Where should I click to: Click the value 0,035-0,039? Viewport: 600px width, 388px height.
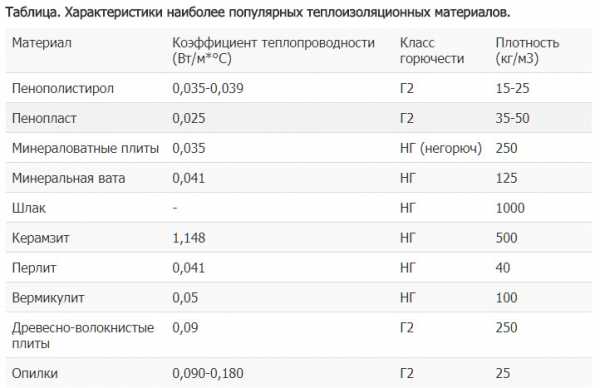[x=208, y=88]
